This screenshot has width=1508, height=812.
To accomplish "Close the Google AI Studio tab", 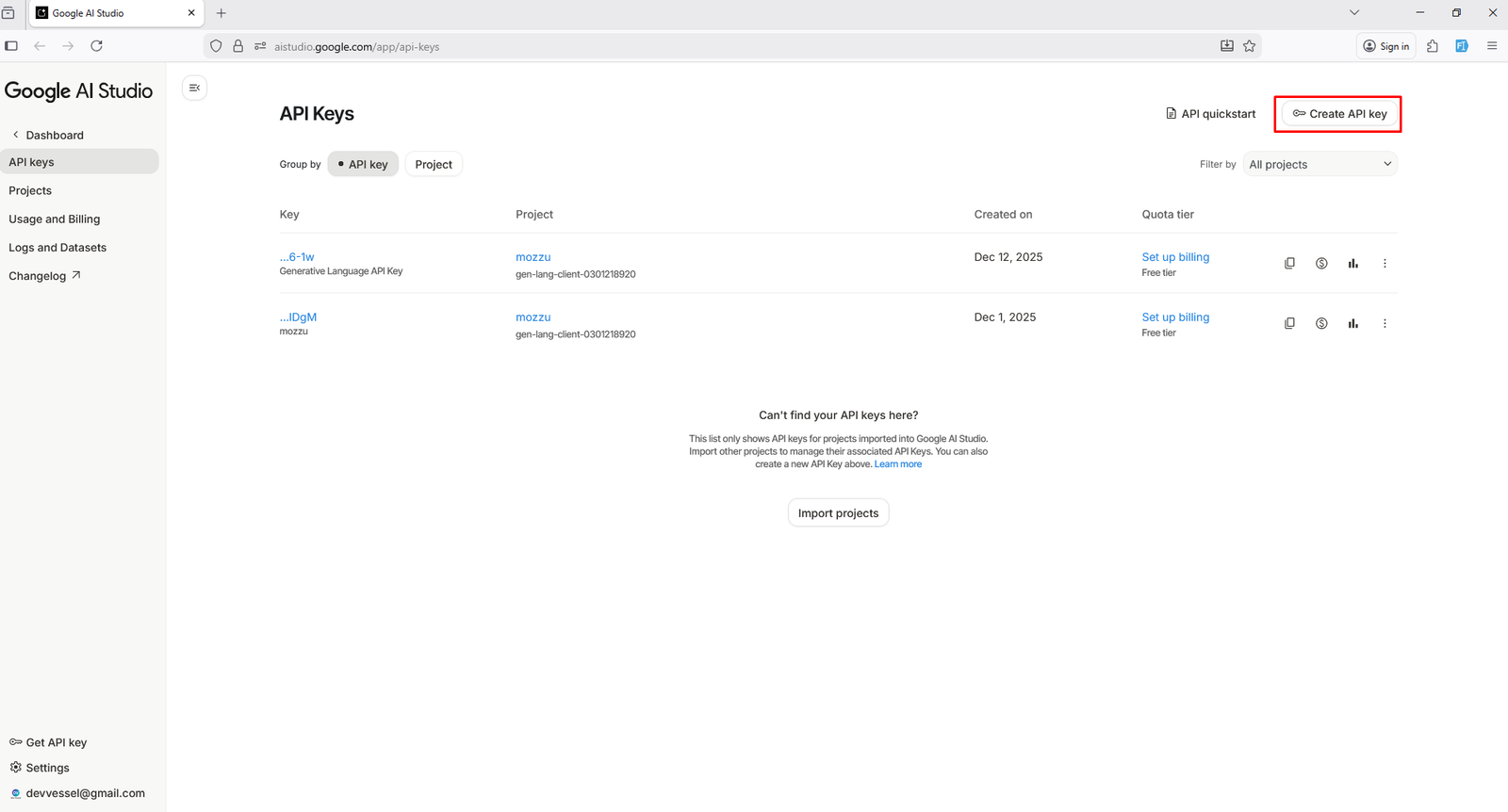I will coord(191,13).
